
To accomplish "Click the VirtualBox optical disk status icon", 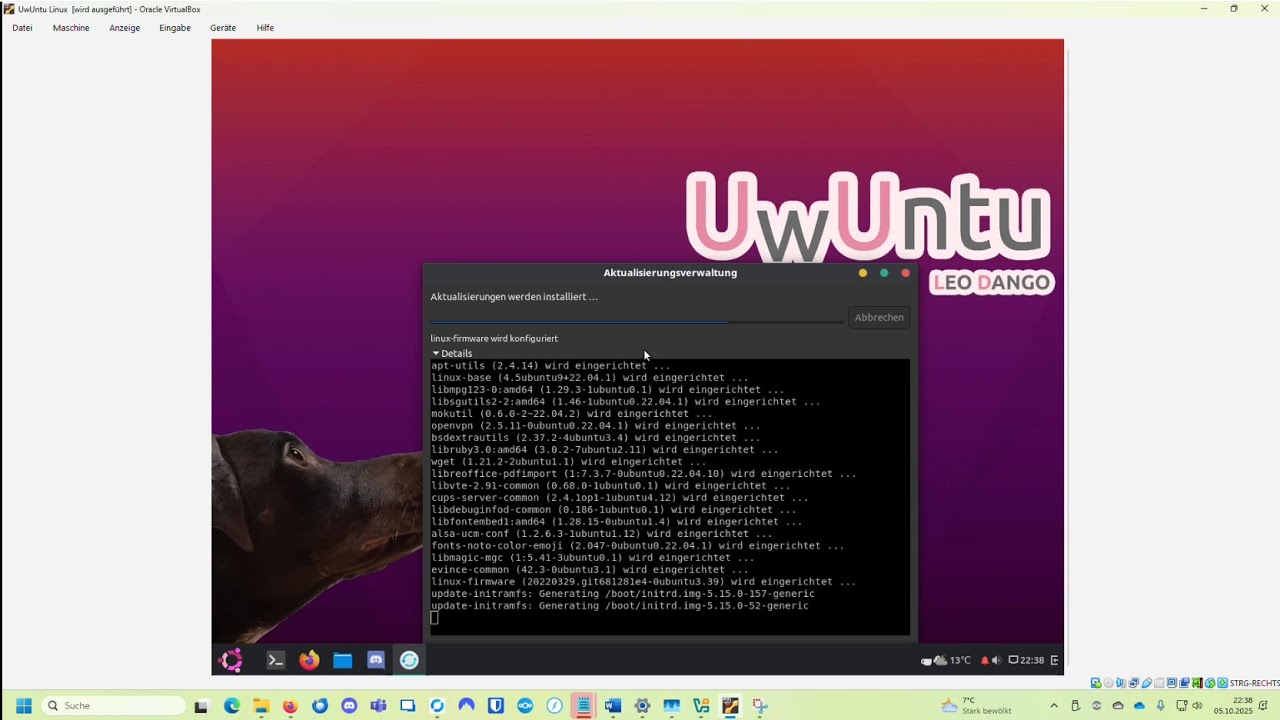I will [1108, 683].
